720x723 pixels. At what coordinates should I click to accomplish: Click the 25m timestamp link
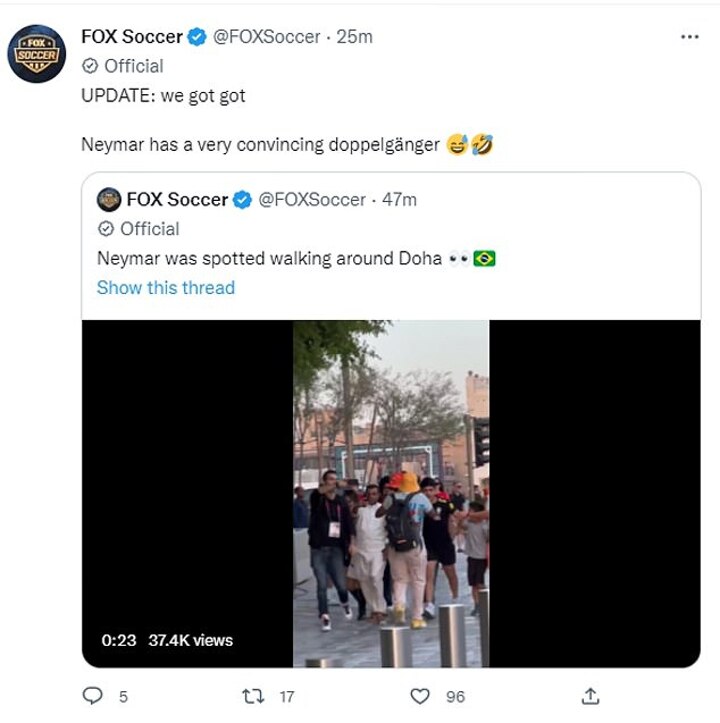pos(354,37)
